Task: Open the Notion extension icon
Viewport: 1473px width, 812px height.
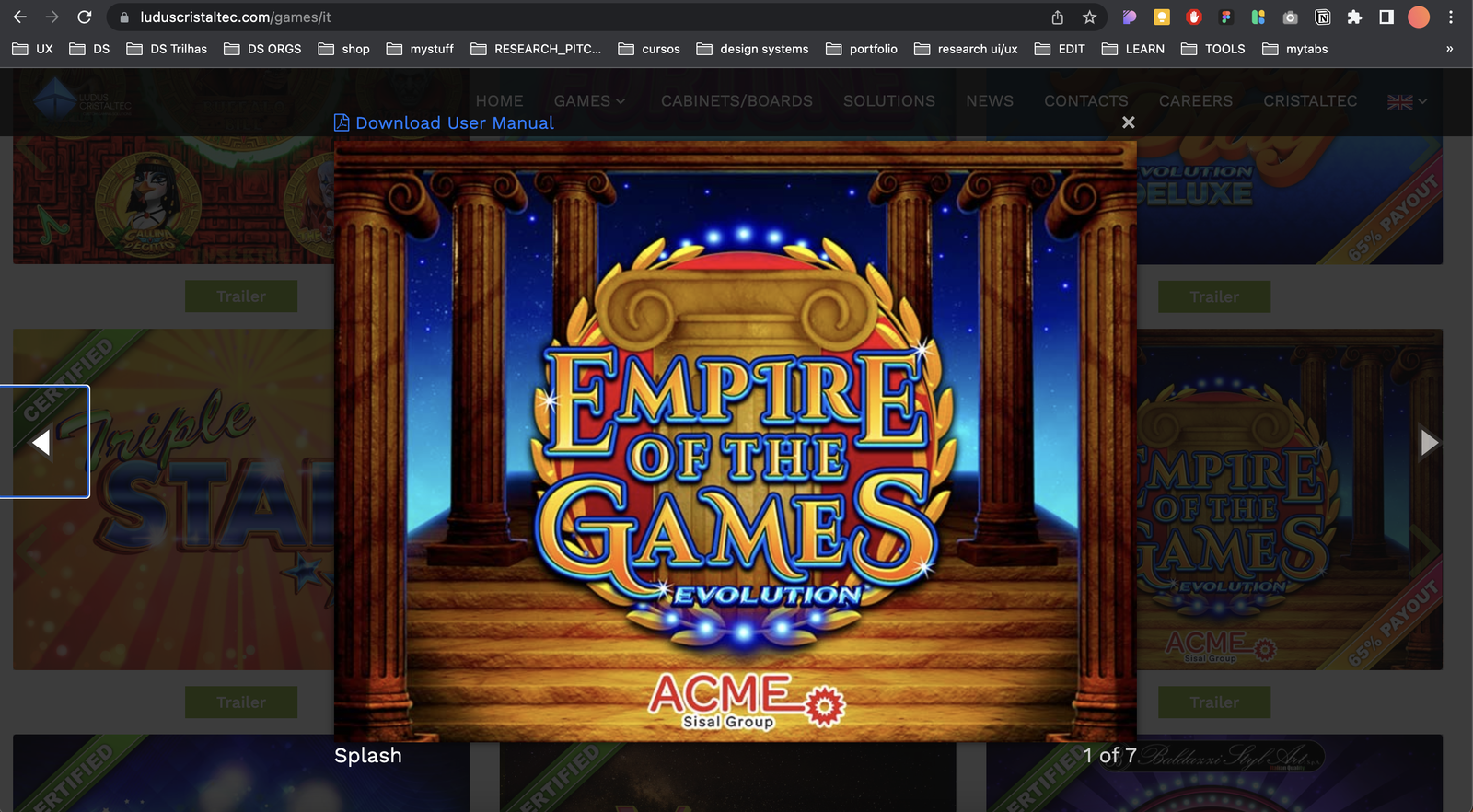Action: point(1322,17)
